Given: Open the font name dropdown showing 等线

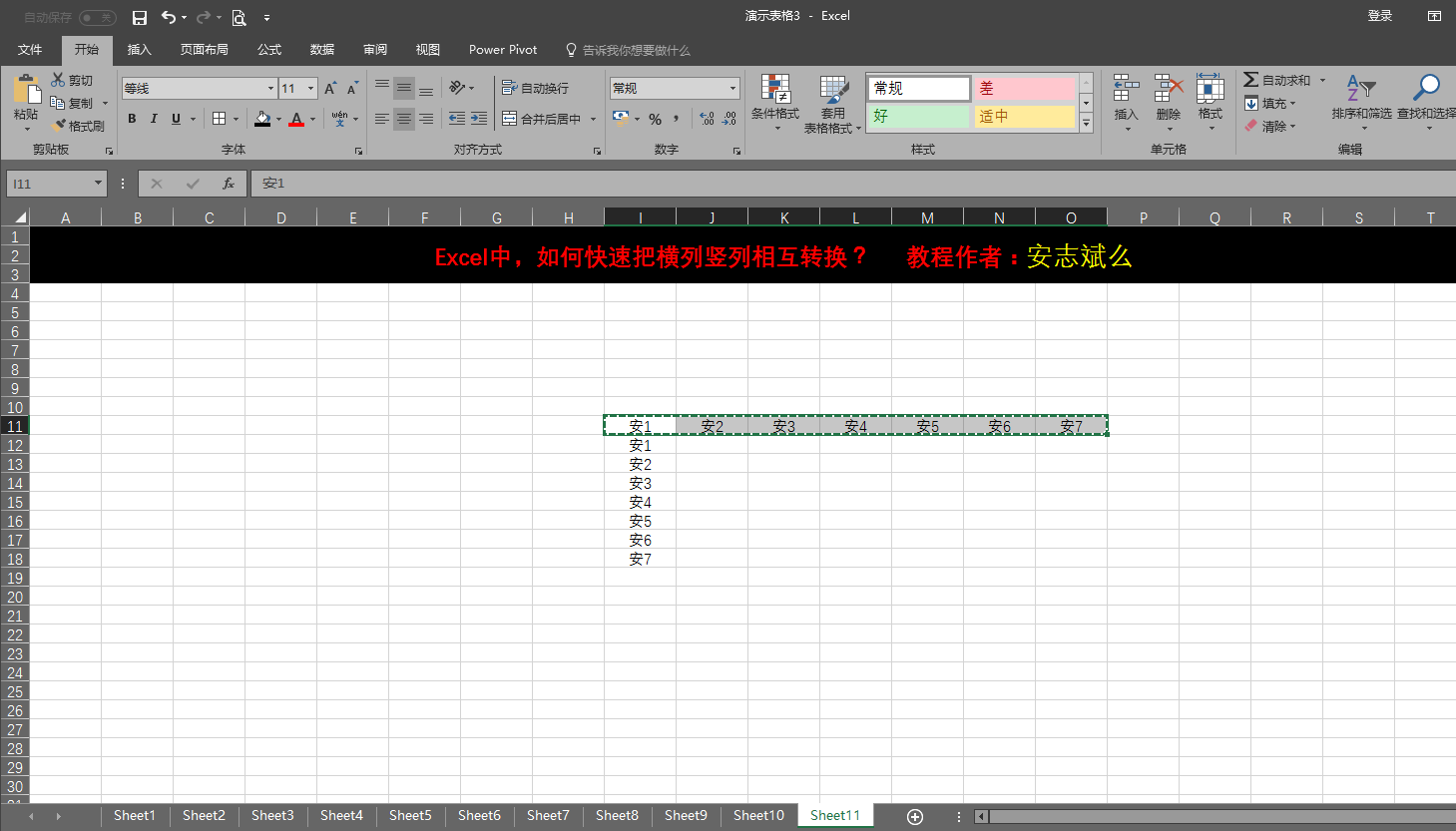Looking at the screenshot, I should tap(270, 89).
